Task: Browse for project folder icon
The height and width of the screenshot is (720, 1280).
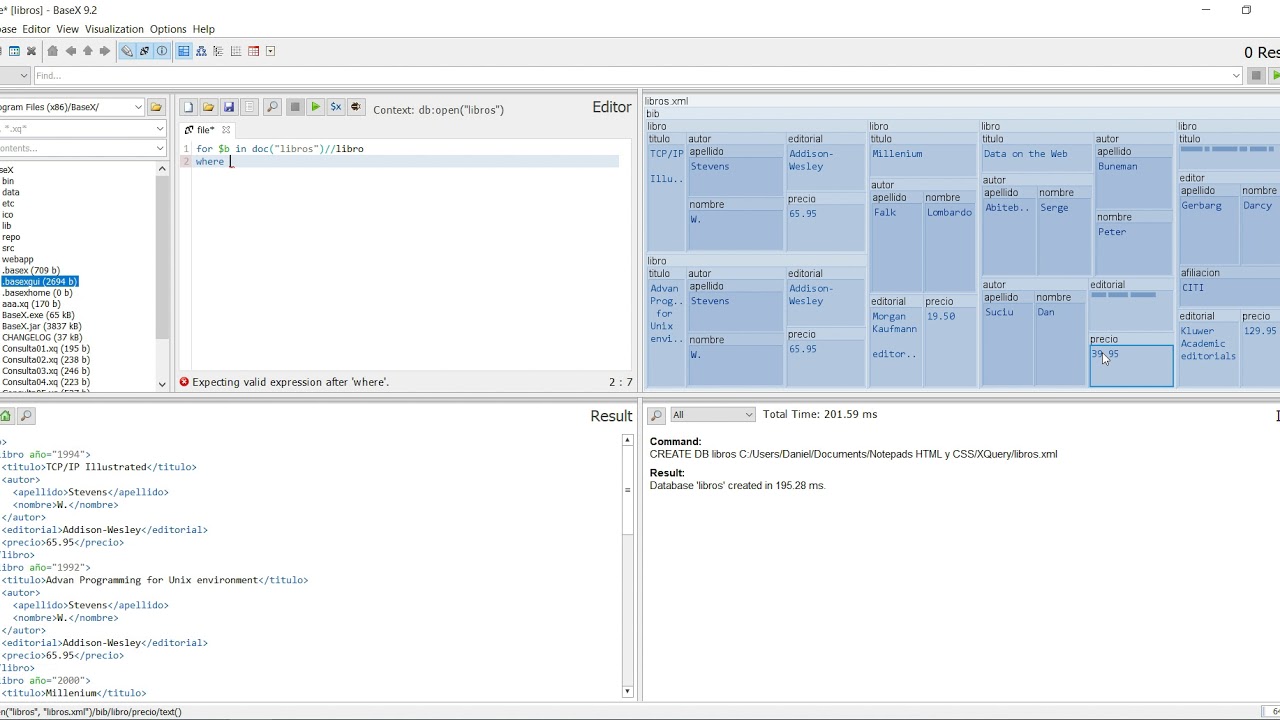Action: 156,107
